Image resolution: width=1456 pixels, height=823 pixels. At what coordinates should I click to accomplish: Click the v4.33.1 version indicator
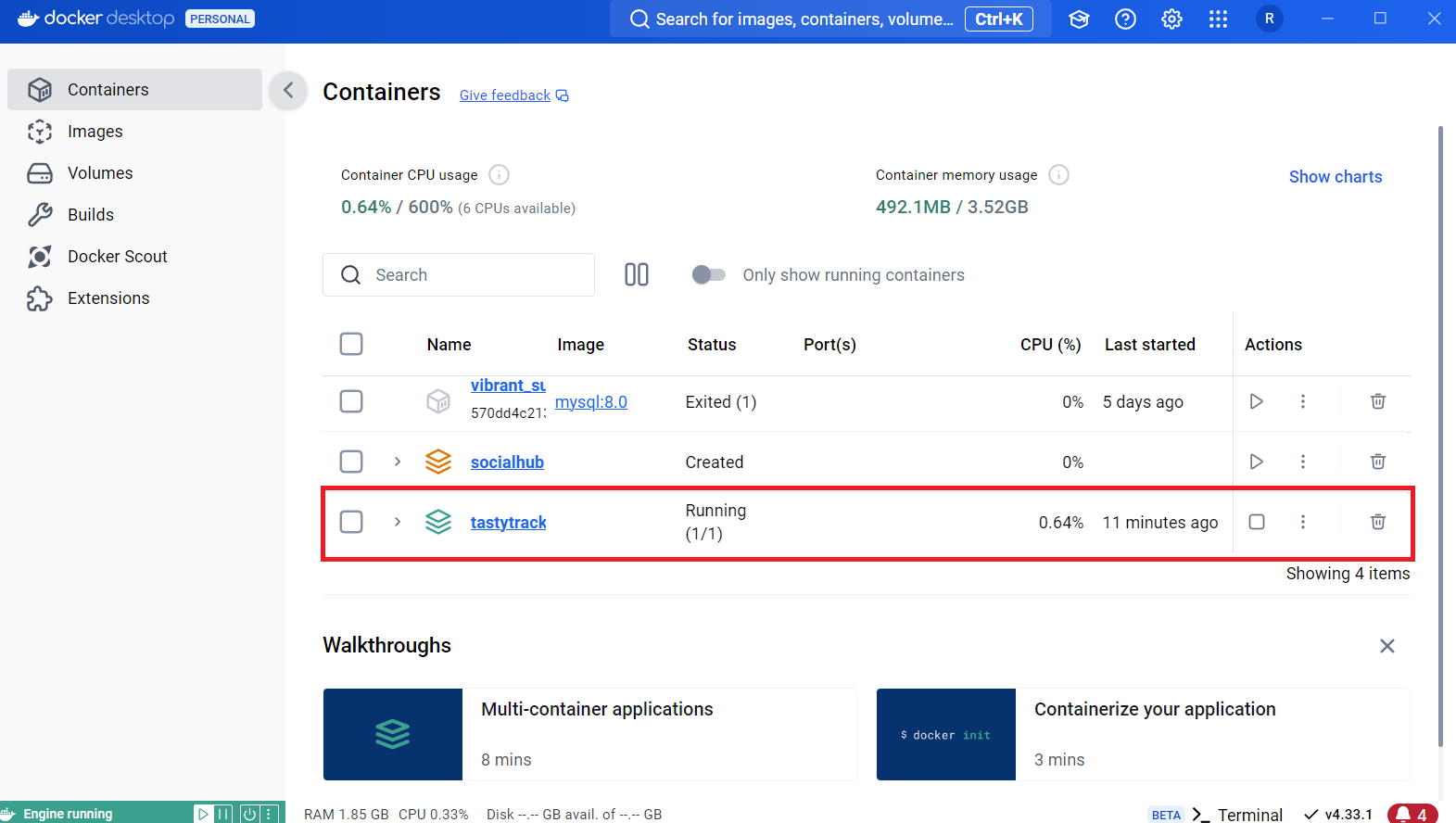click(x=1338, y=815)
